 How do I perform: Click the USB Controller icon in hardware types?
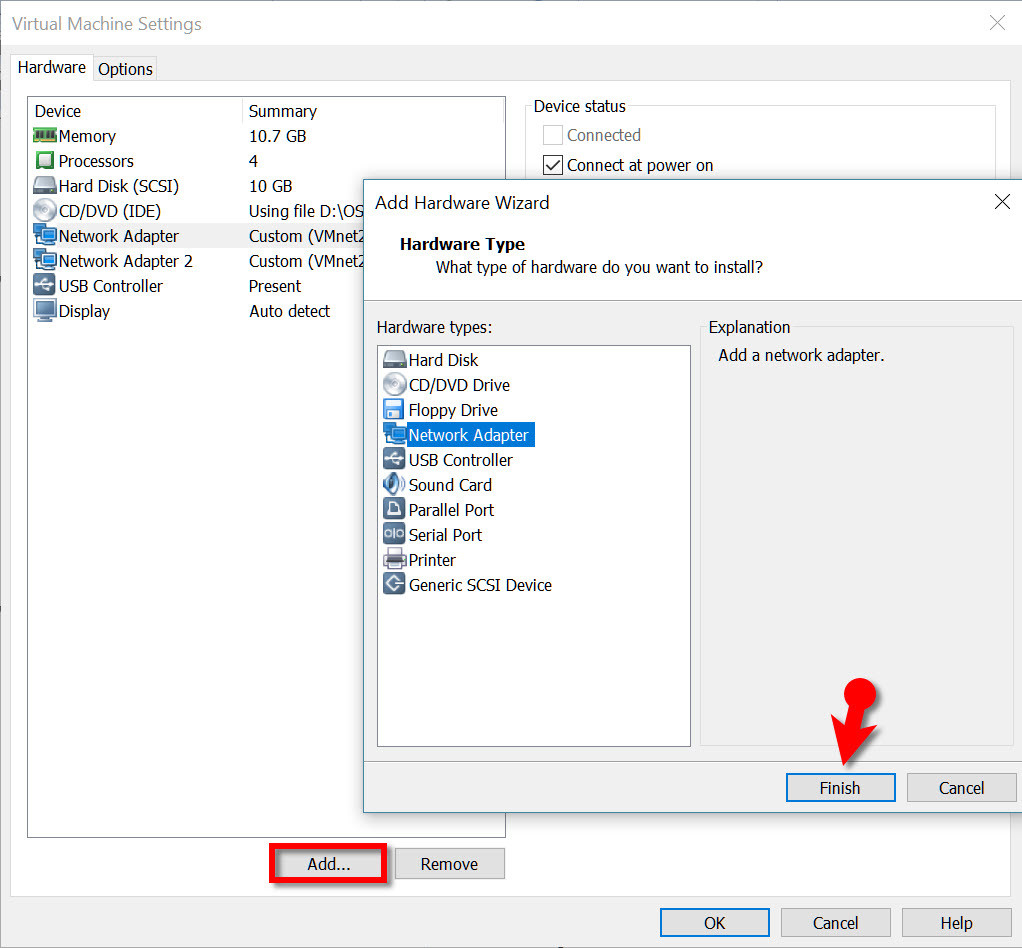coord(394,460)
